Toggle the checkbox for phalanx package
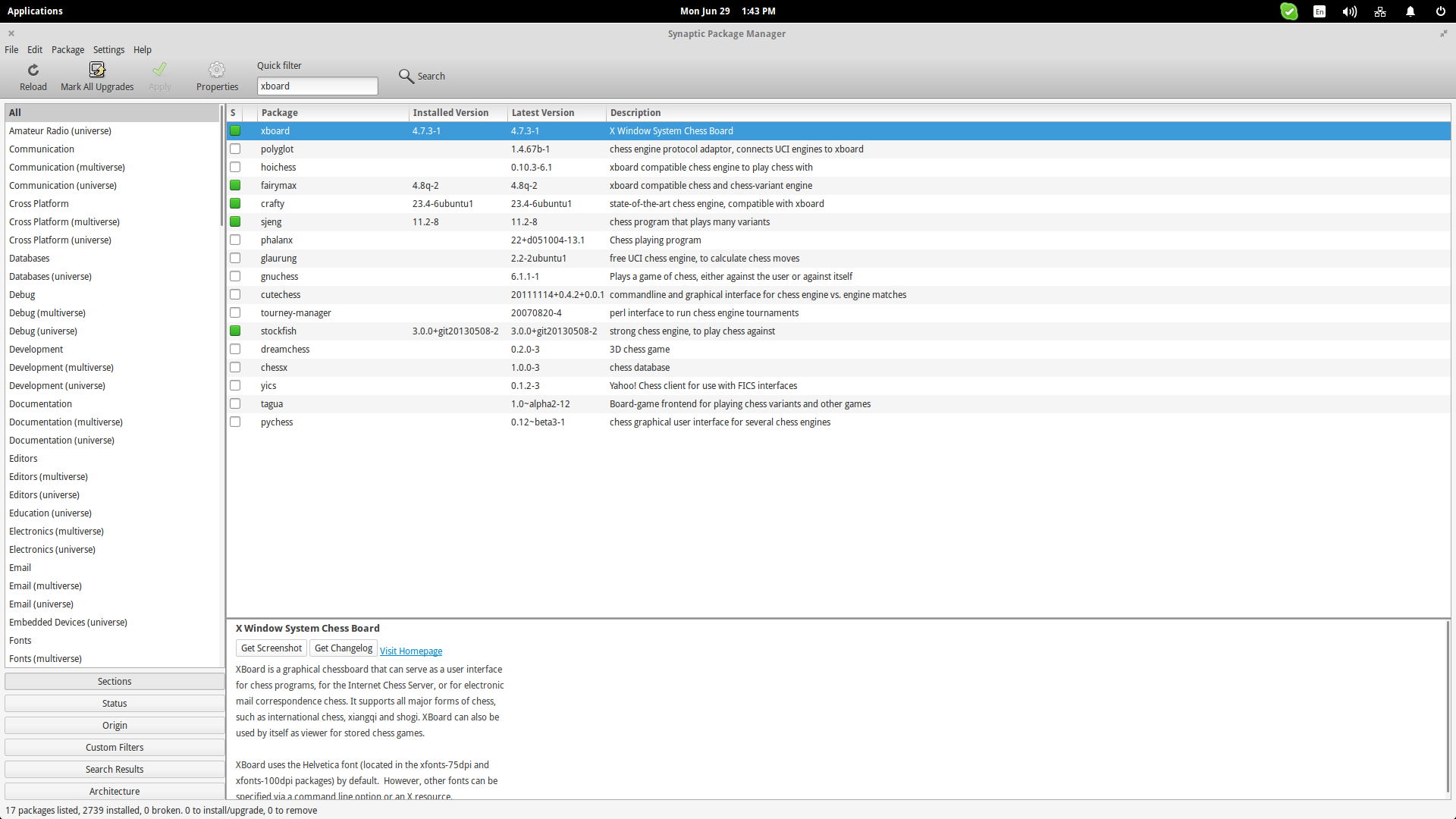Viewport: 1456px width, 819px height. 235,239
